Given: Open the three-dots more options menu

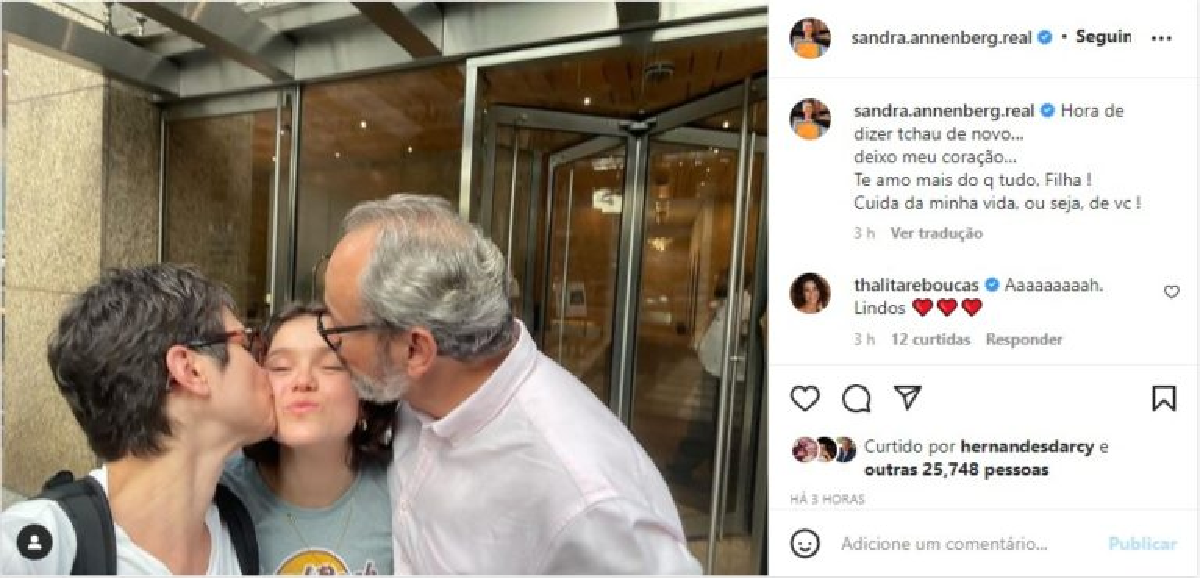Looking at the screenshot, I should tap(1161, 38).
